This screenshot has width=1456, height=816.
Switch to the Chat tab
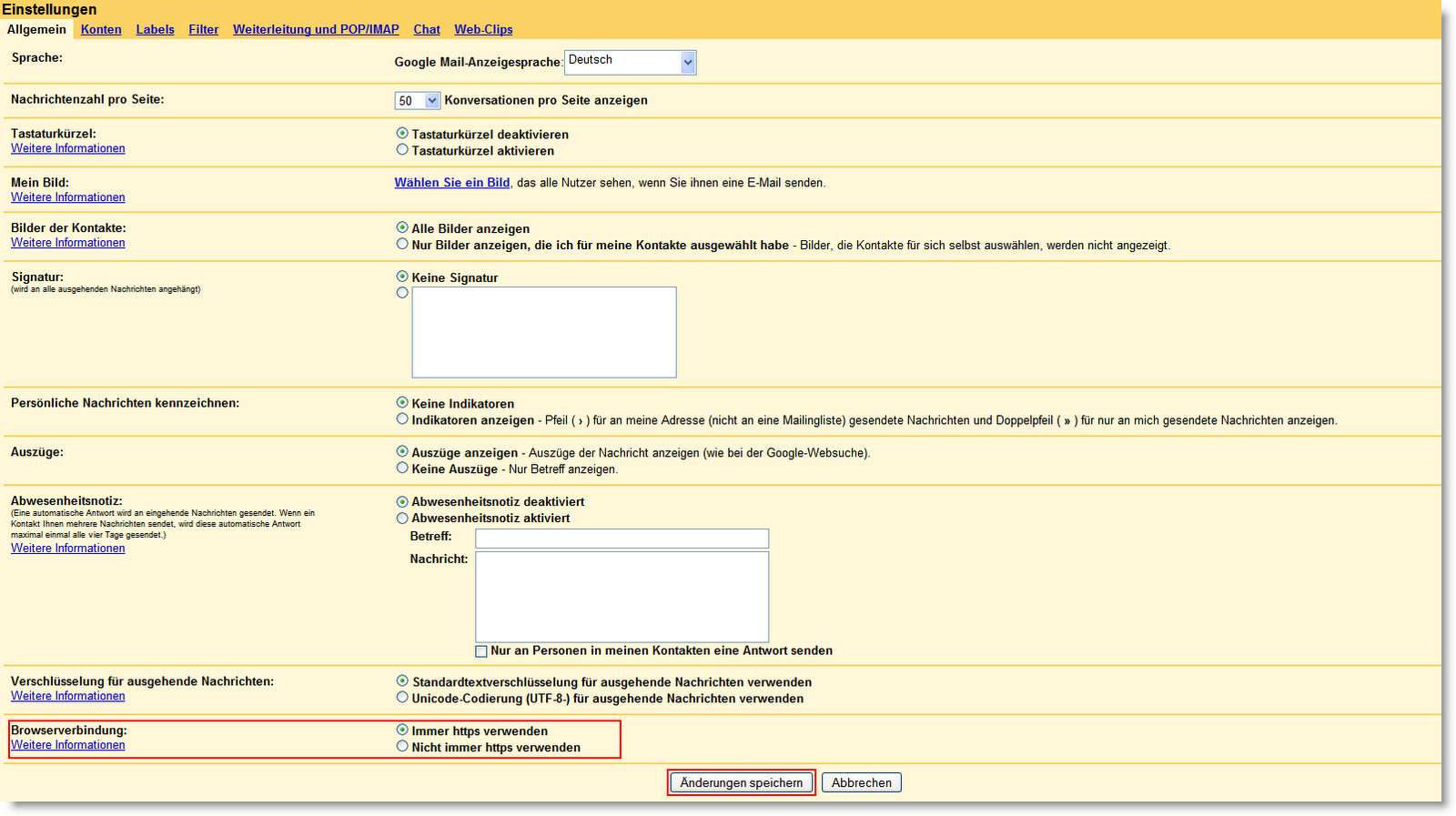[427, 29]
